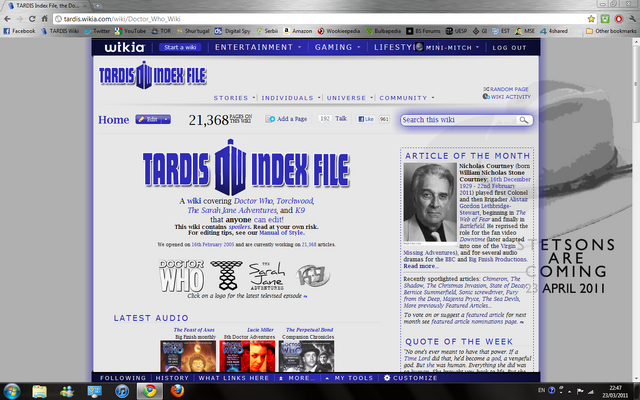640x400 pixels.
Task: Open the 4shared bookmark
Action: point(554,31)
